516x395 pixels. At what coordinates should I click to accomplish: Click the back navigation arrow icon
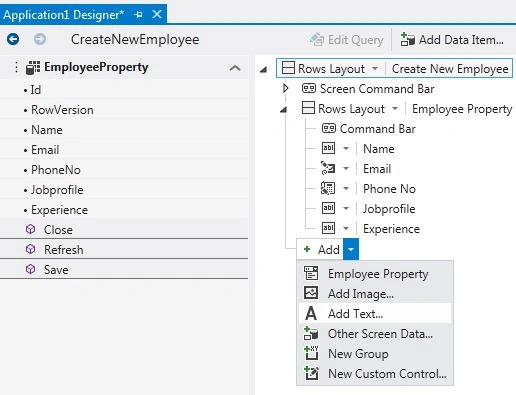coord(13,39)
